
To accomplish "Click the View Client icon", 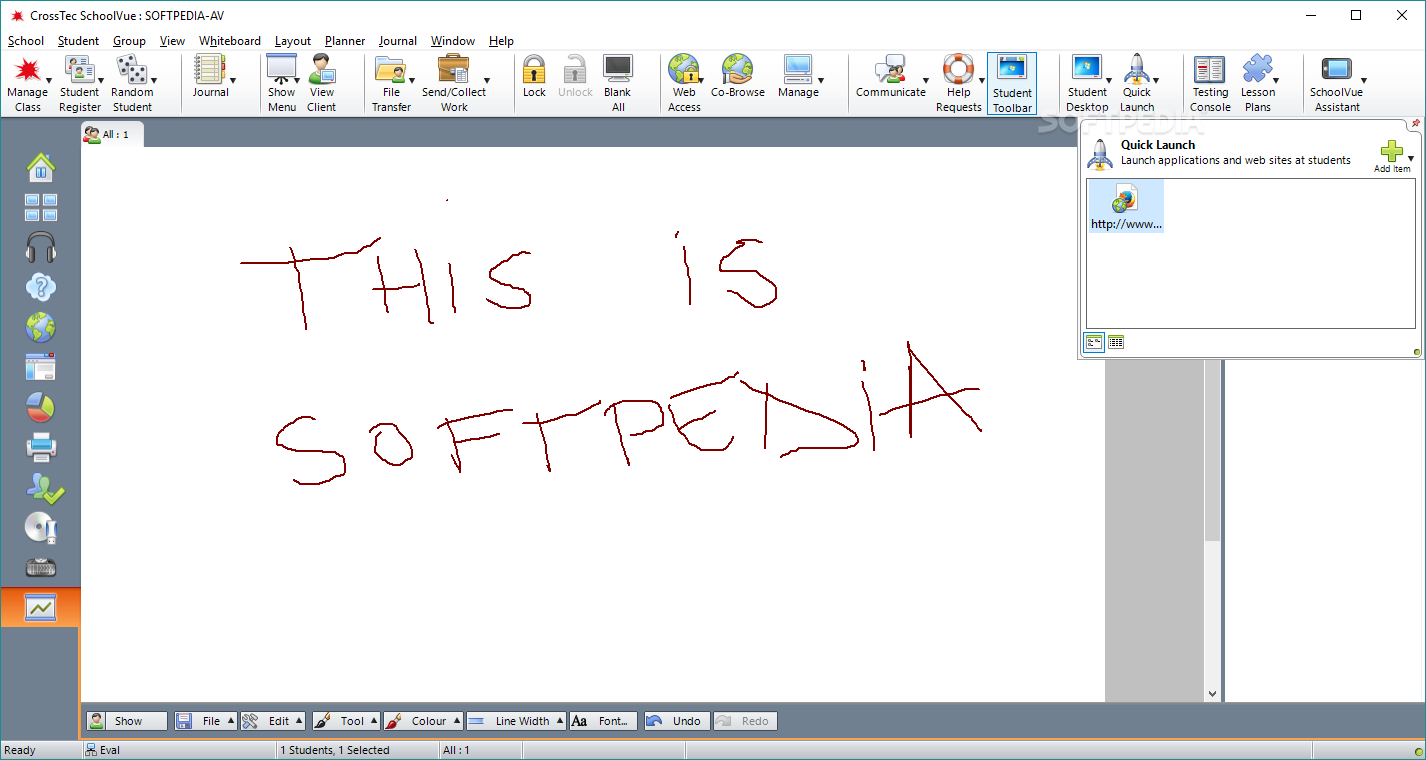I will pos(321,69).
